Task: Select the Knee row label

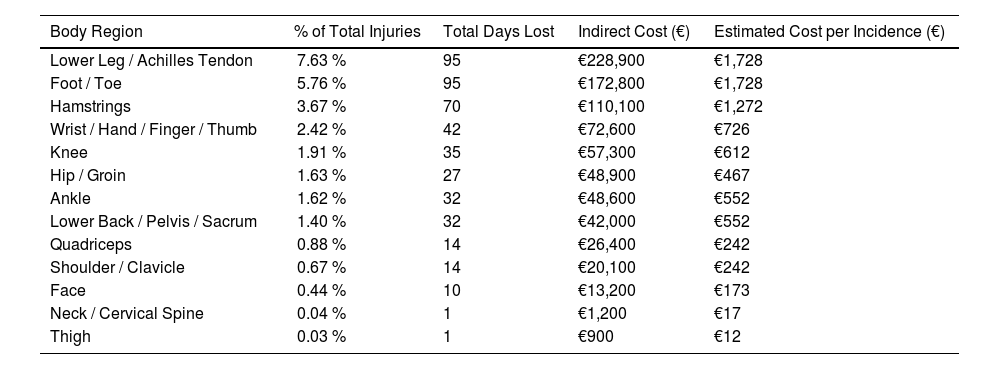Action: (69, 152)
